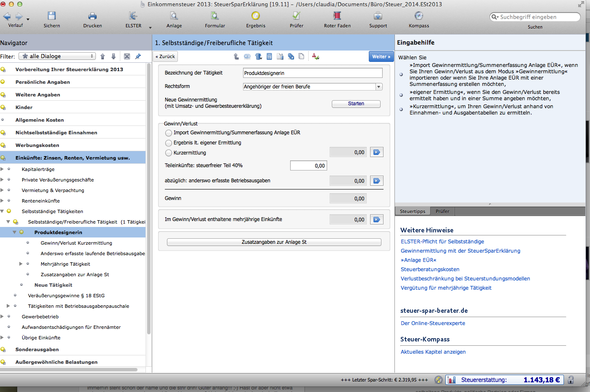Image resolution: width=590 pixels, height=392 pixels.
Task: Open Sonderausgaben in the navigator
Action: tap(37, 349)
